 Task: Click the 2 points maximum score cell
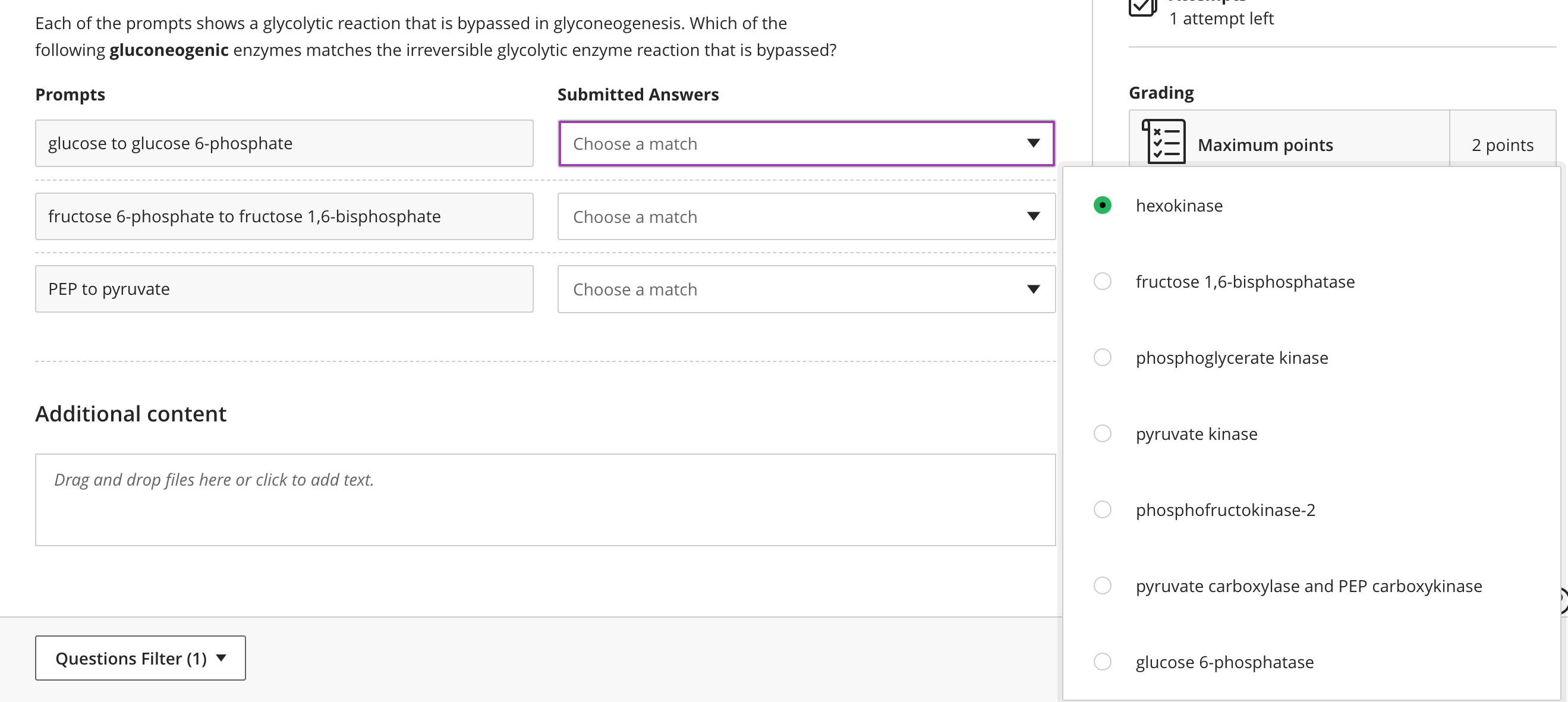[x=1502, y=145]
